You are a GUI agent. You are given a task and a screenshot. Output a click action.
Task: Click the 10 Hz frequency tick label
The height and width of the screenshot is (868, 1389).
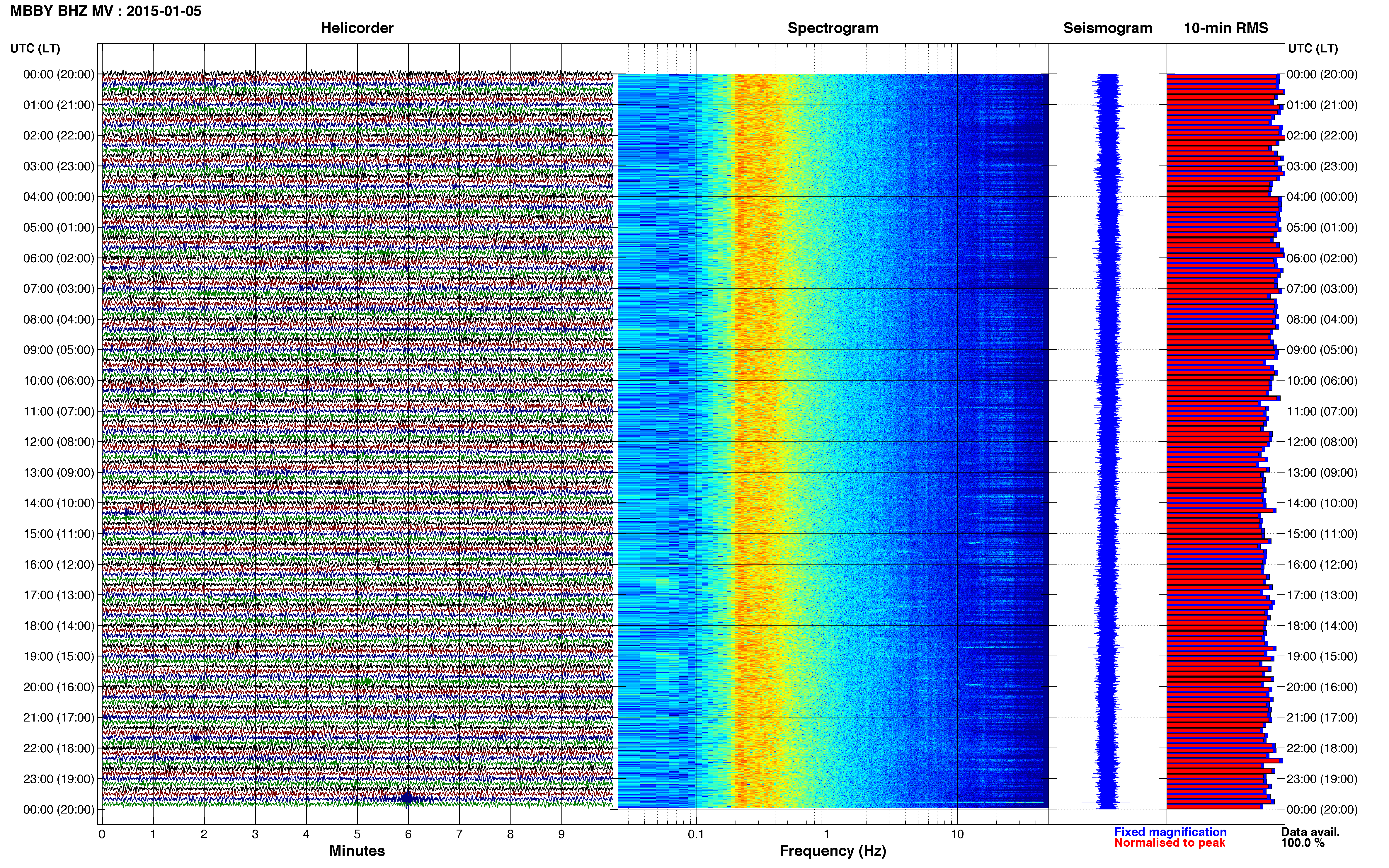(957, 834)
